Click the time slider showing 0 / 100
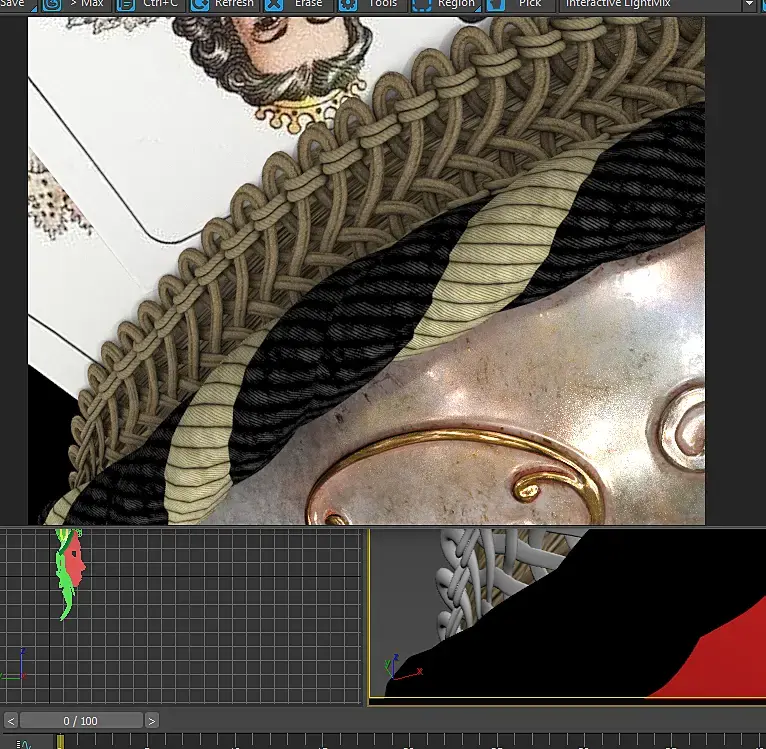This screenshot has height=749, width=766. click(81, 721)
